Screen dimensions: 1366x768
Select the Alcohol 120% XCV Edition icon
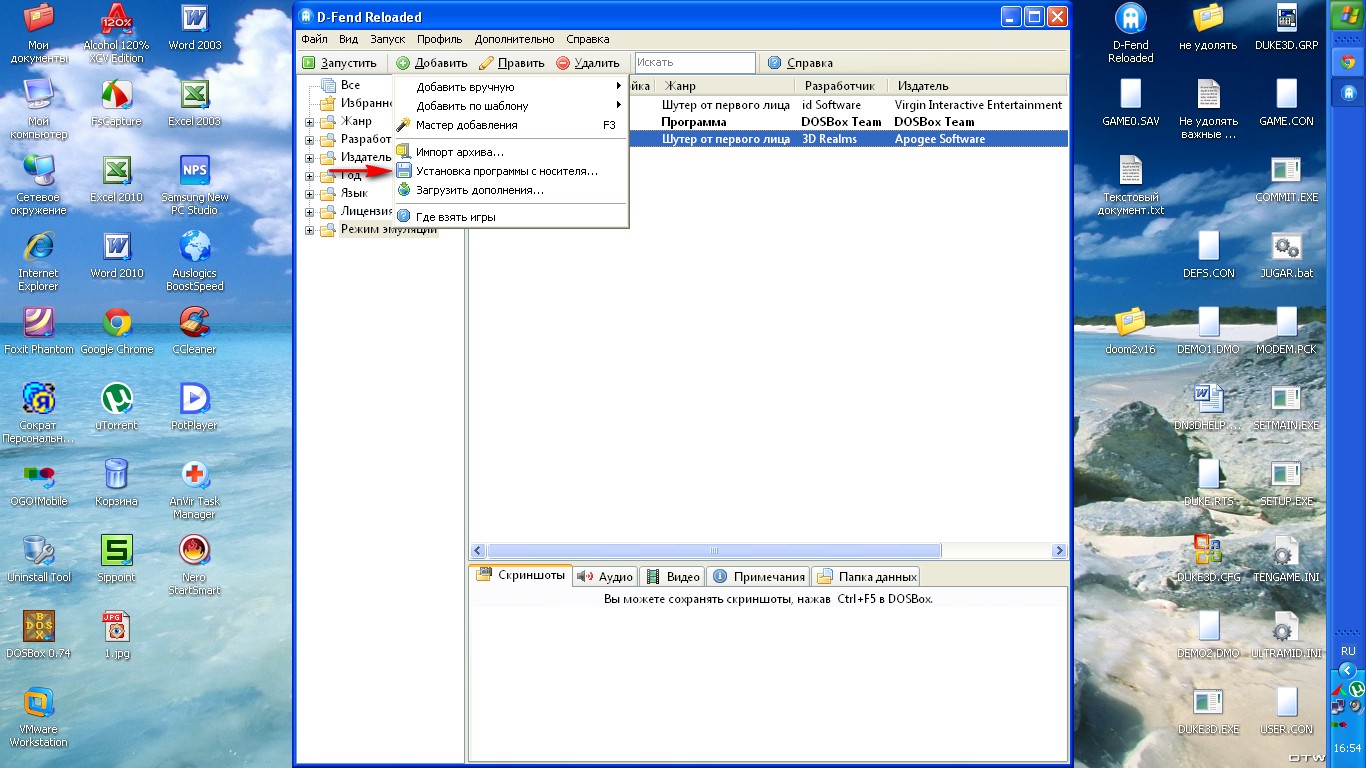tap(117, 33)
